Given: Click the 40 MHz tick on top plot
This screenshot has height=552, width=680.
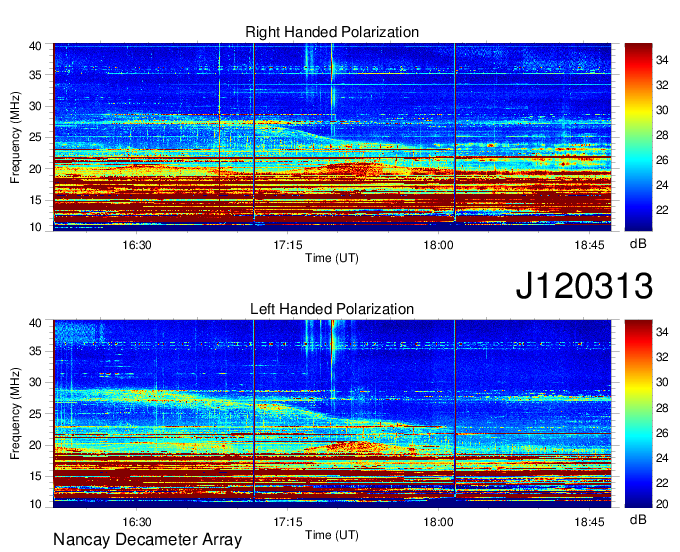Looking at the screenshot, I should point(35,46).
